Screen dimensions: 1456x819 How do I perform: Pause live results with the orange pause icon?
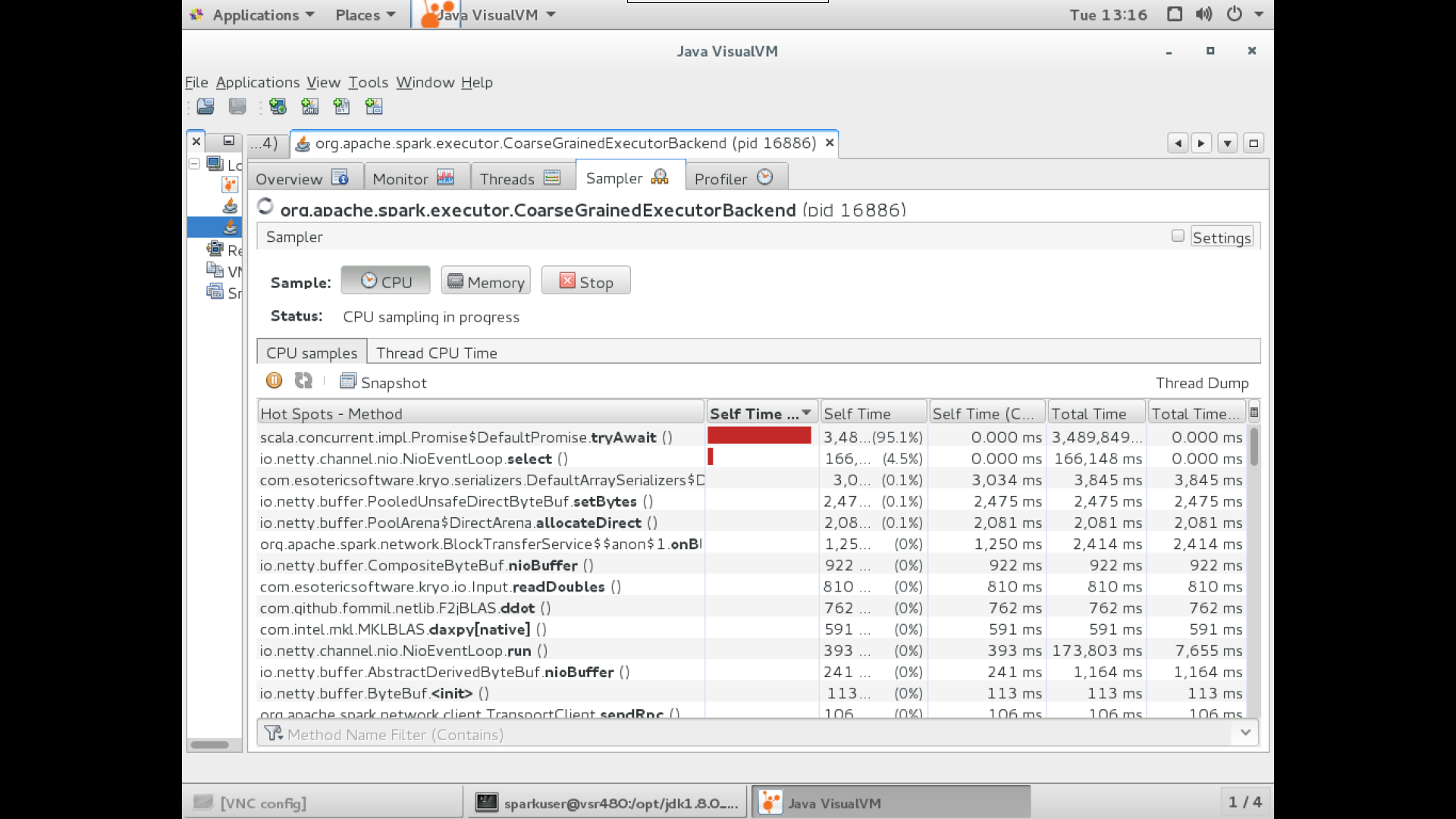click(274, 381)
